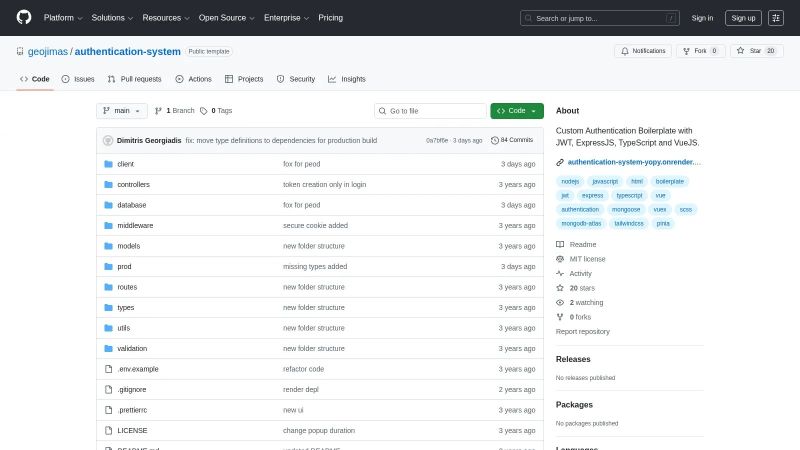Click the .gitignore file icon
This screenshot has height=450, width=800.
coord(108,389)
